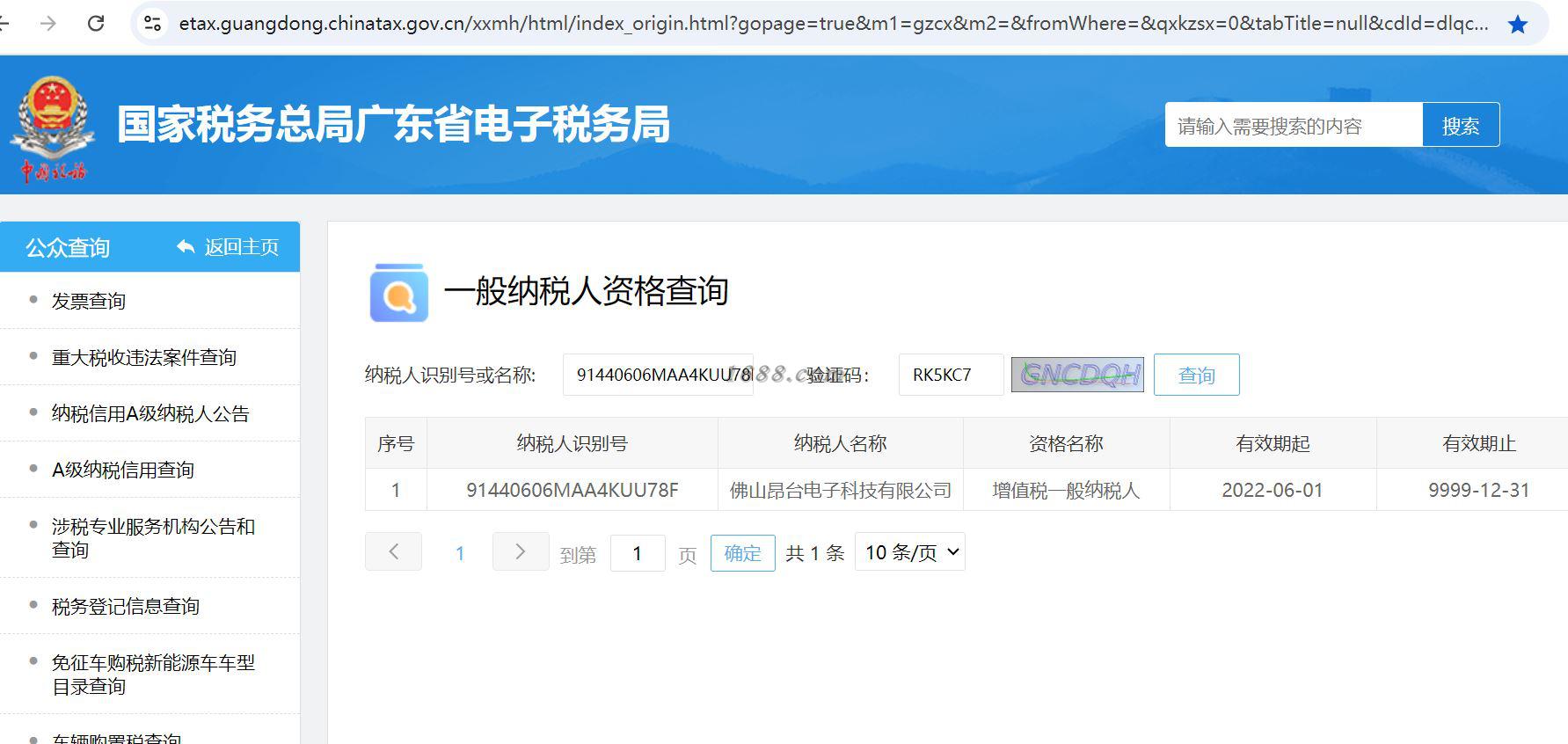Select date cell 2022-06-01
This screenshot has height=744, width=1568.
[x=1273, y=490]
